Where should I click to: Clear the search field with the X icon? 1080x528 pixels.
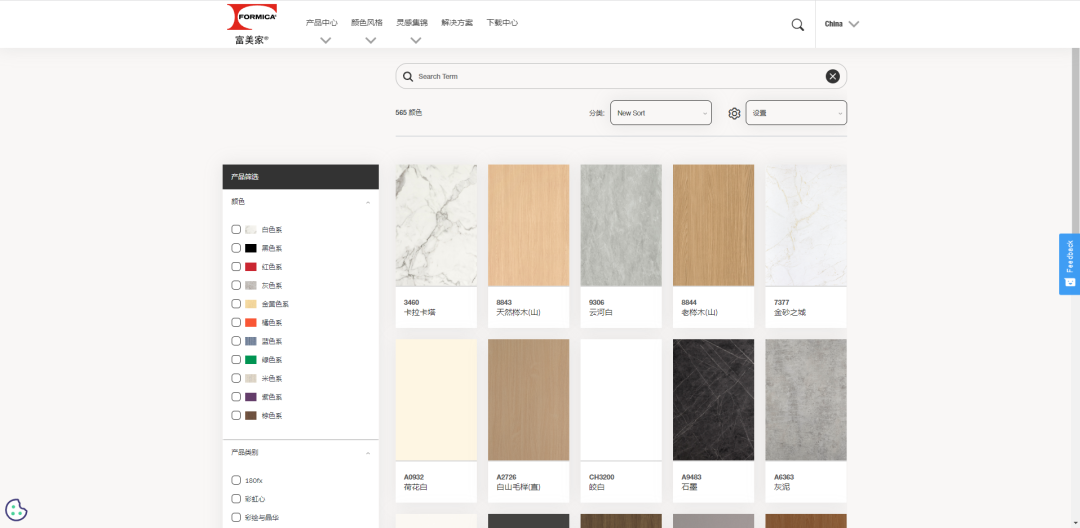tap(833, 76)
